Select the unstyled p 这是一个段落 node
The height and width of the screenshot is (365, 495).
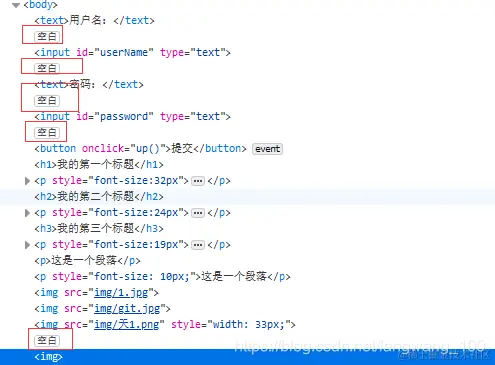87,260
